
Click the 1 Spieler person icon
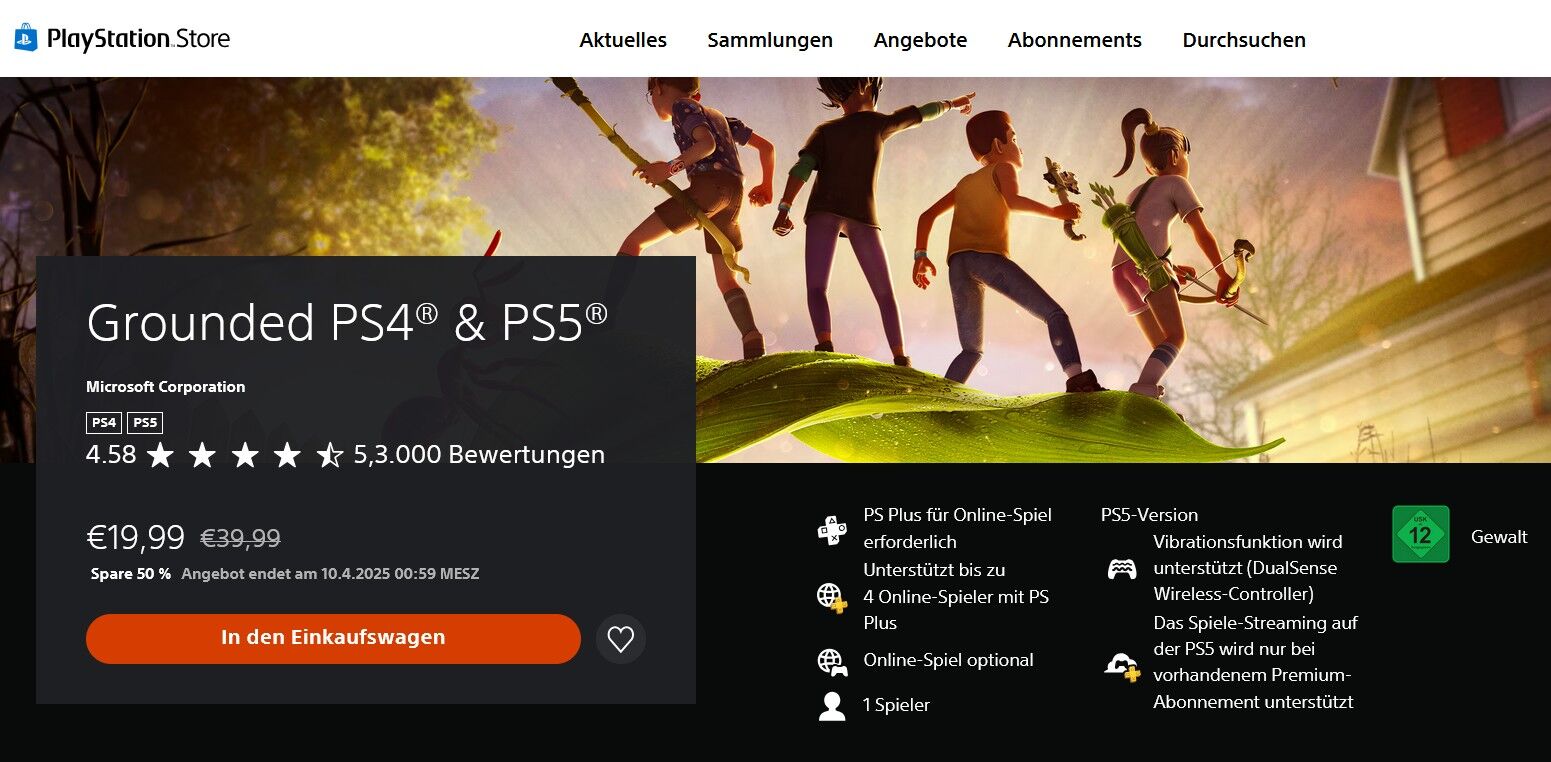click(832, 706)
